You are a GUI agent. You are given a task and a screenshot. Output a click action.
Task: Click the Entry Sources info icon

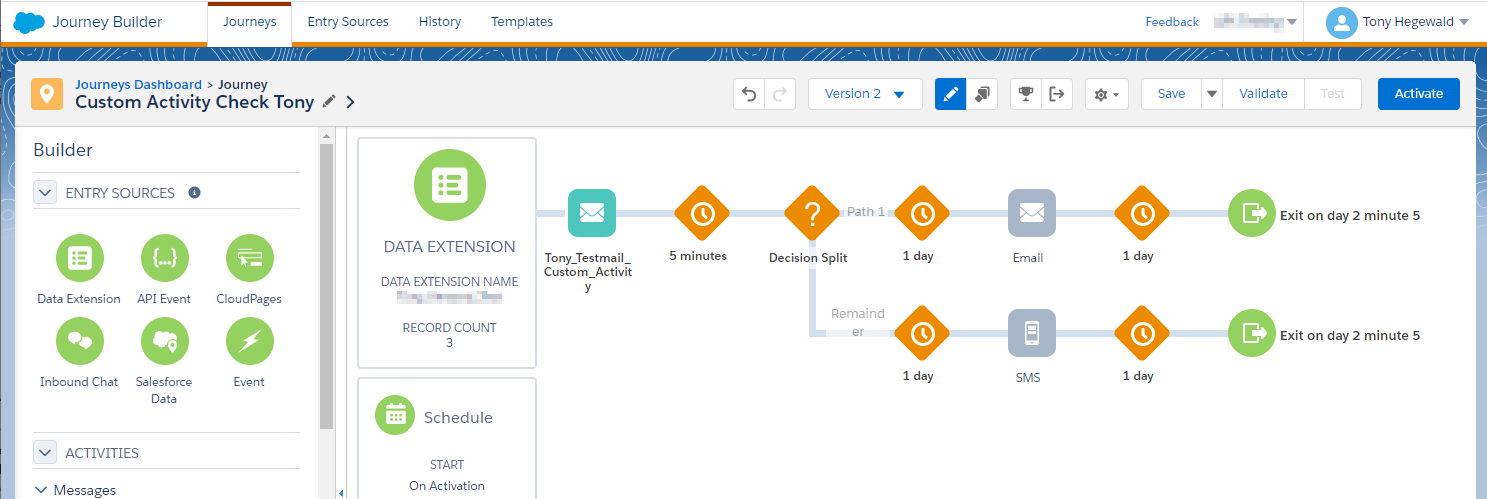[194, 192]
